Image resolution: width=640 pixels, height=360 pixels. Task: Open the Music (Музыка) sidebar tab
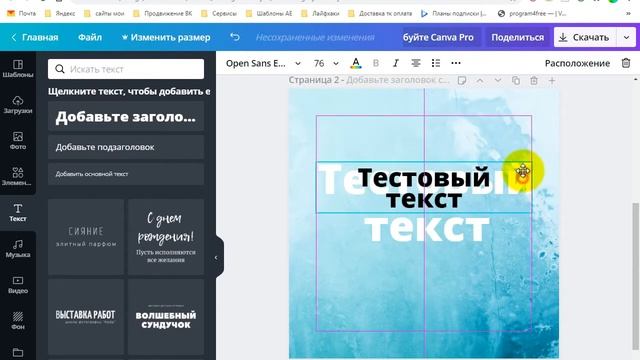click(x=18, y=249)
